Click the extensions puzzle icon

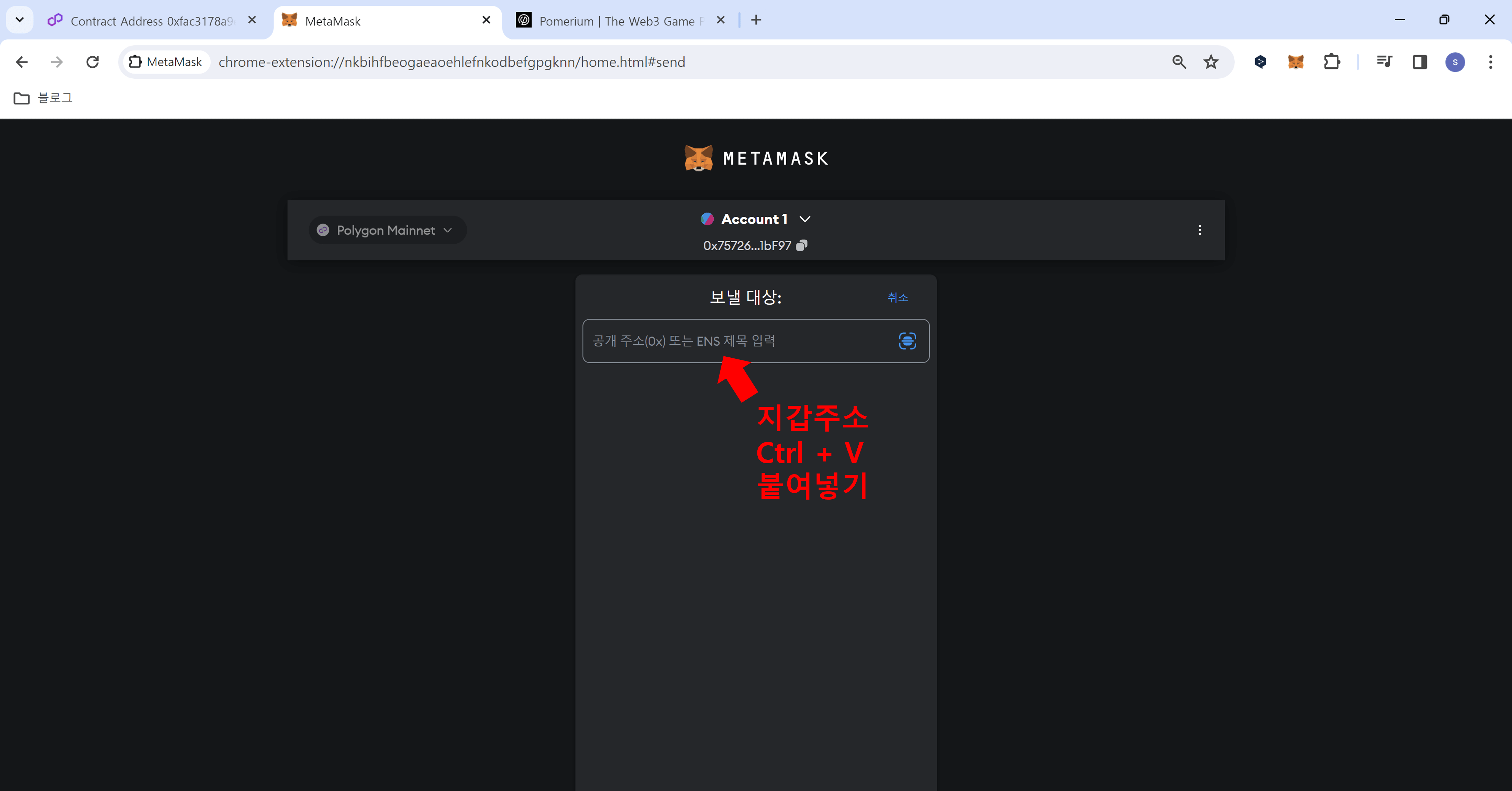pos(1332,62)
